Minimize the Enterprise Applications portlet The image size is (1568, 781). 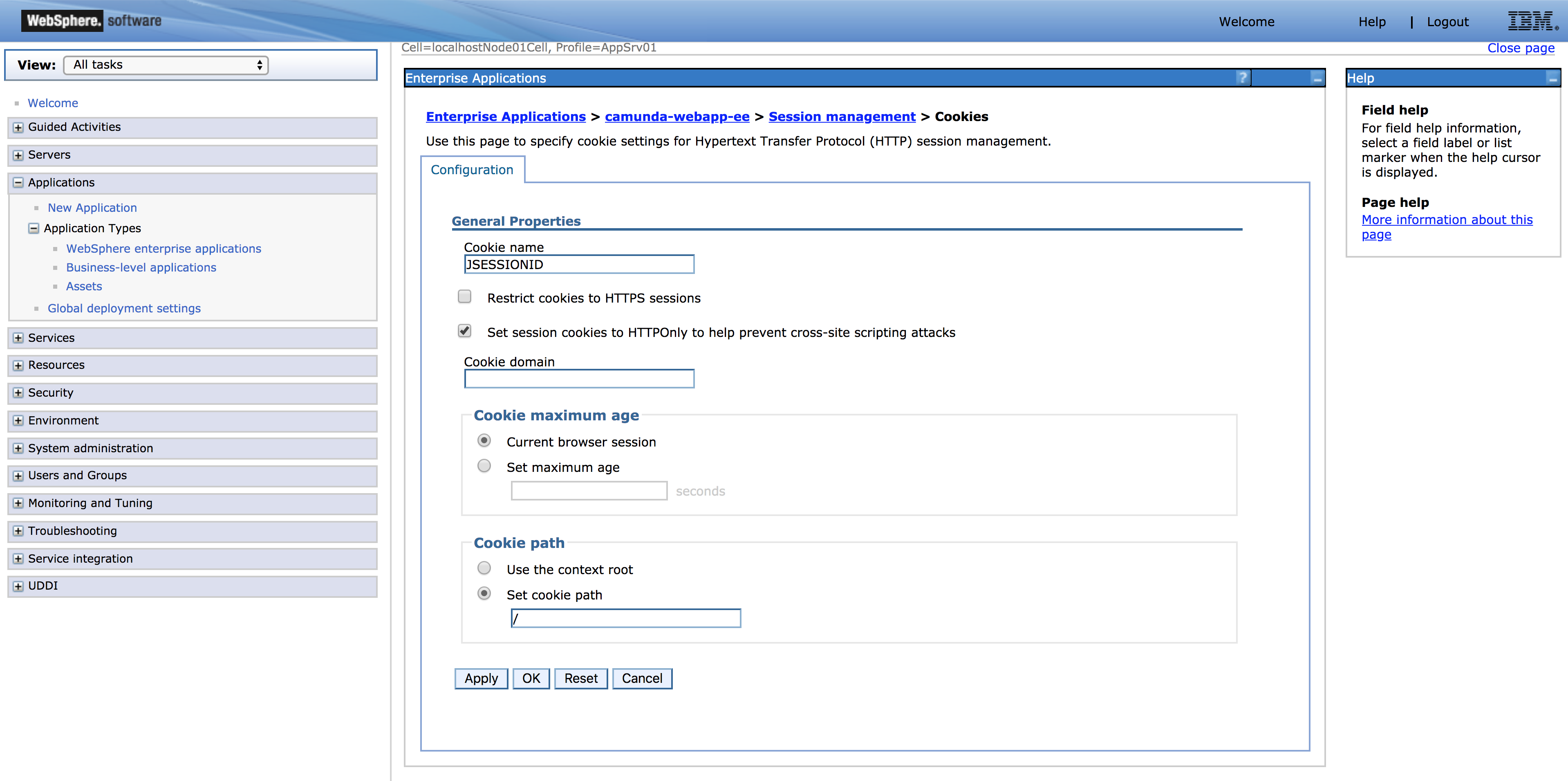1317,79
